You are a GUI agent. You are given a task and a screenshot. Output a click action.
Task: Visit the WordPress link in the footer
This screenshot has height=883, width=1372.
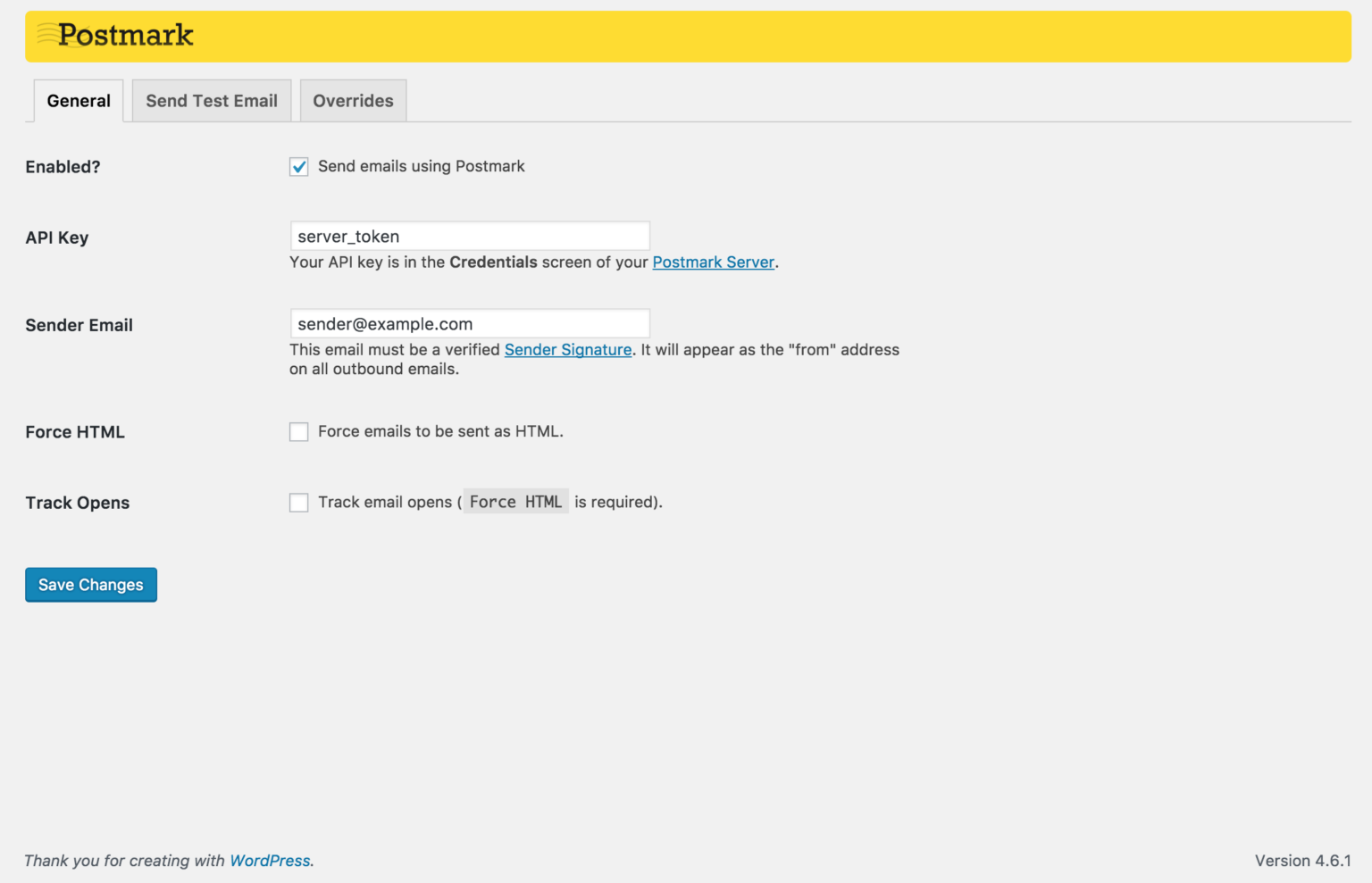pyautogui.click(x=270, y=860)
